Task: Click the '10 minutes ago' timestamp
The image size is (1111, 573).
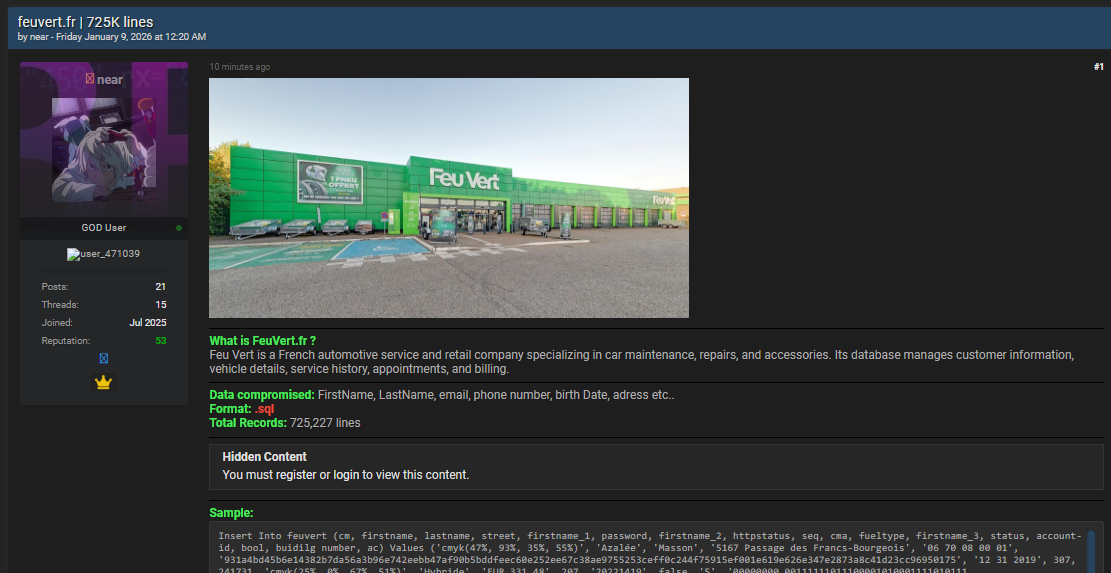Action: tap(239, 67)
